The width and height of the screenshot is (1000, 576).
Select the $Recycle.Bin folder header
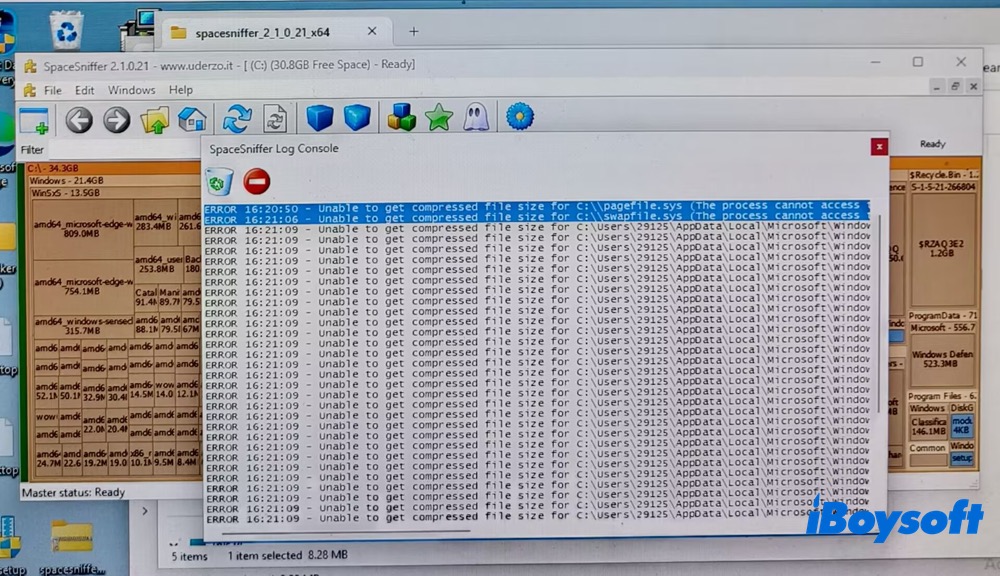click(x=944, y=175)
